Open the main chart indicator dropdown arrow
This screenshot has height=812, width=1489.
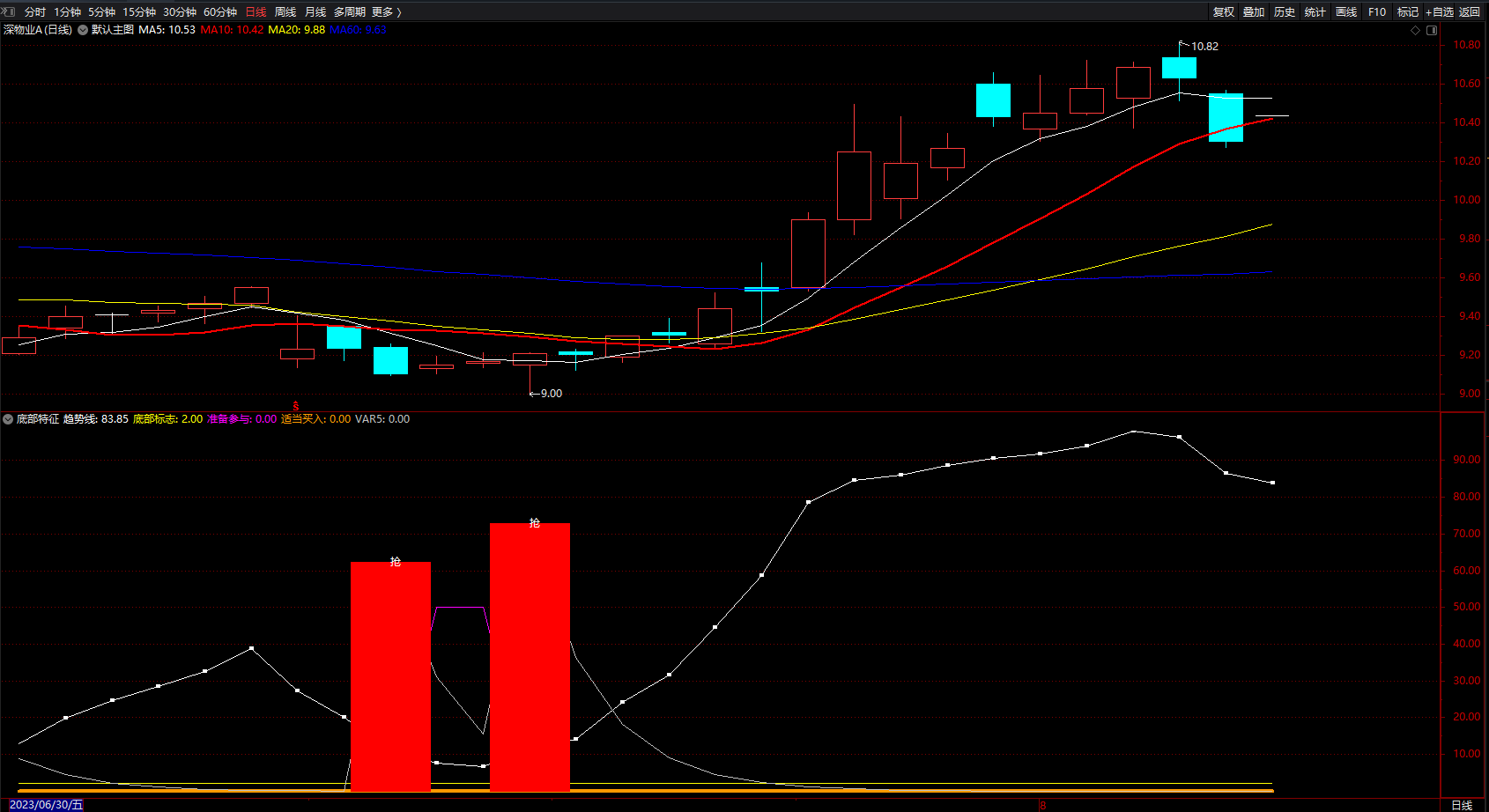[83, 30]
